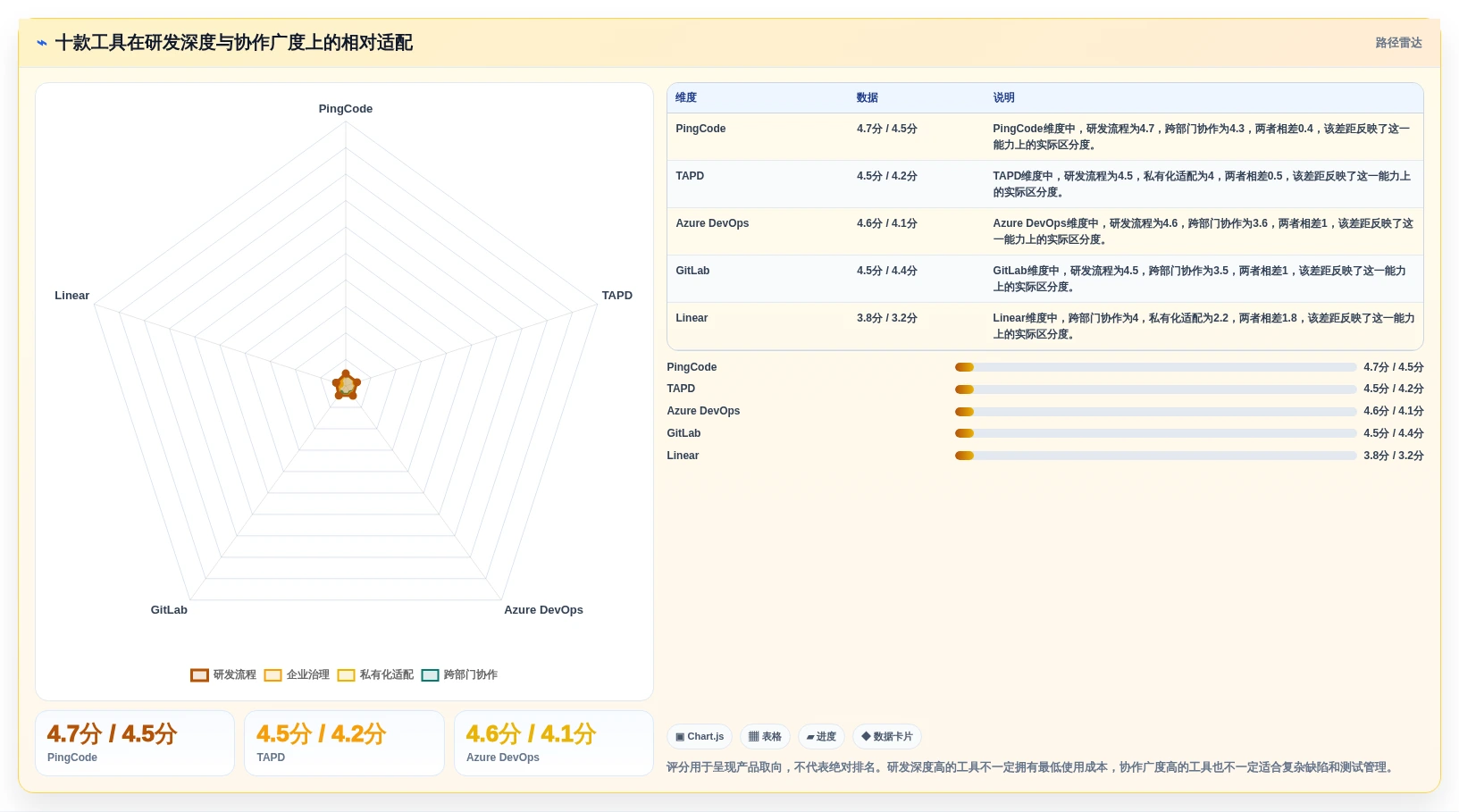Click the Chart.js tag
Screen dimensions: 1459x812
coord(700,737)
